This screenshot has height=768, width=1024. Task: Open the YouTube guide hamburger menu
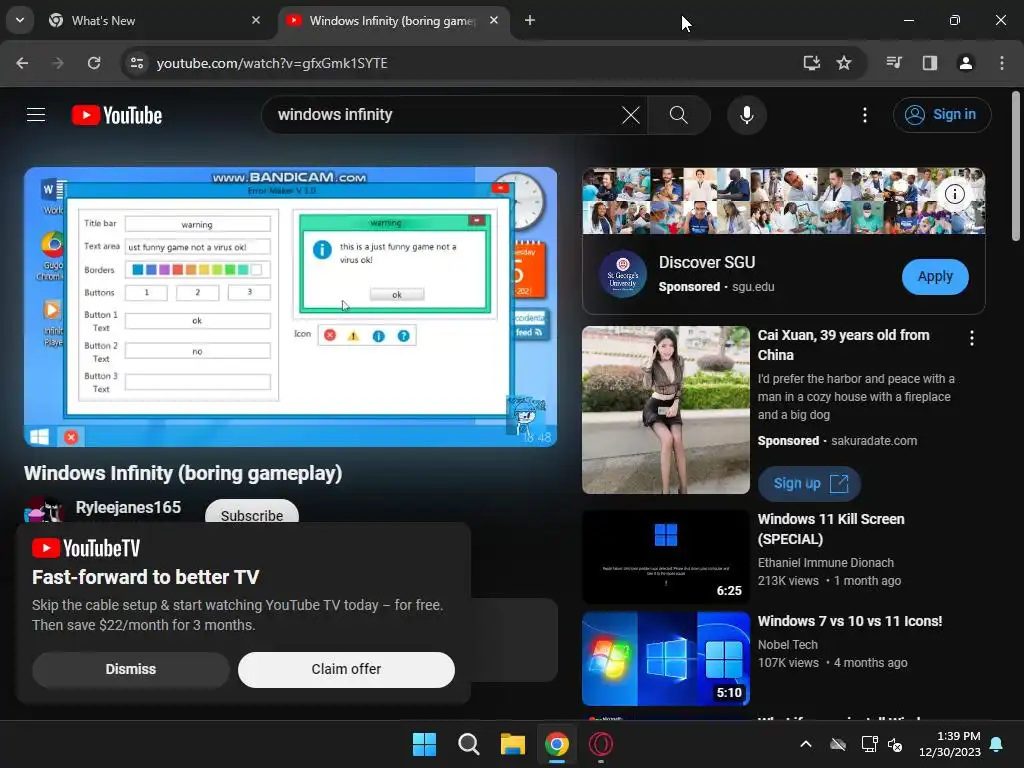pyautogui.click(x=36, y=115)
